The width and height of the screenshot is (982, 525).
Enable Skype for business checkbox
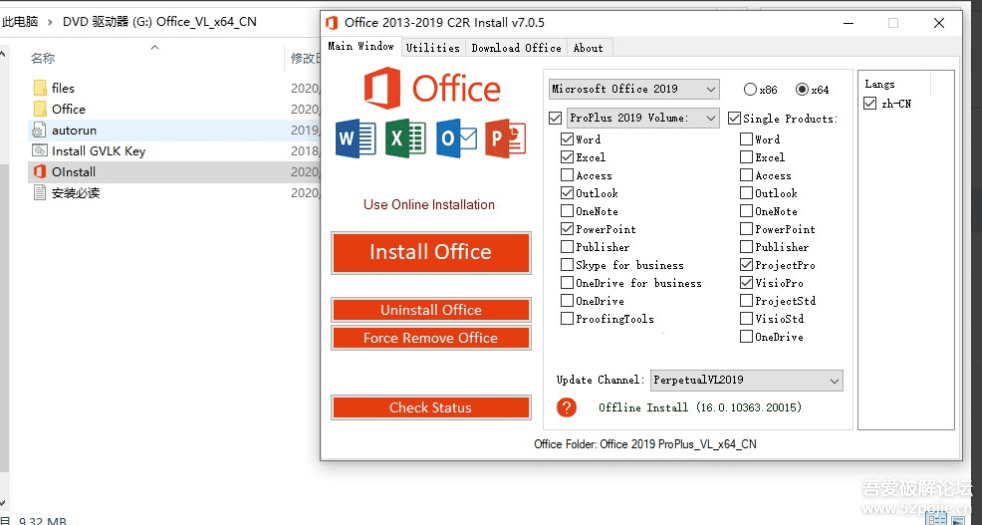[x=567, y=265]
